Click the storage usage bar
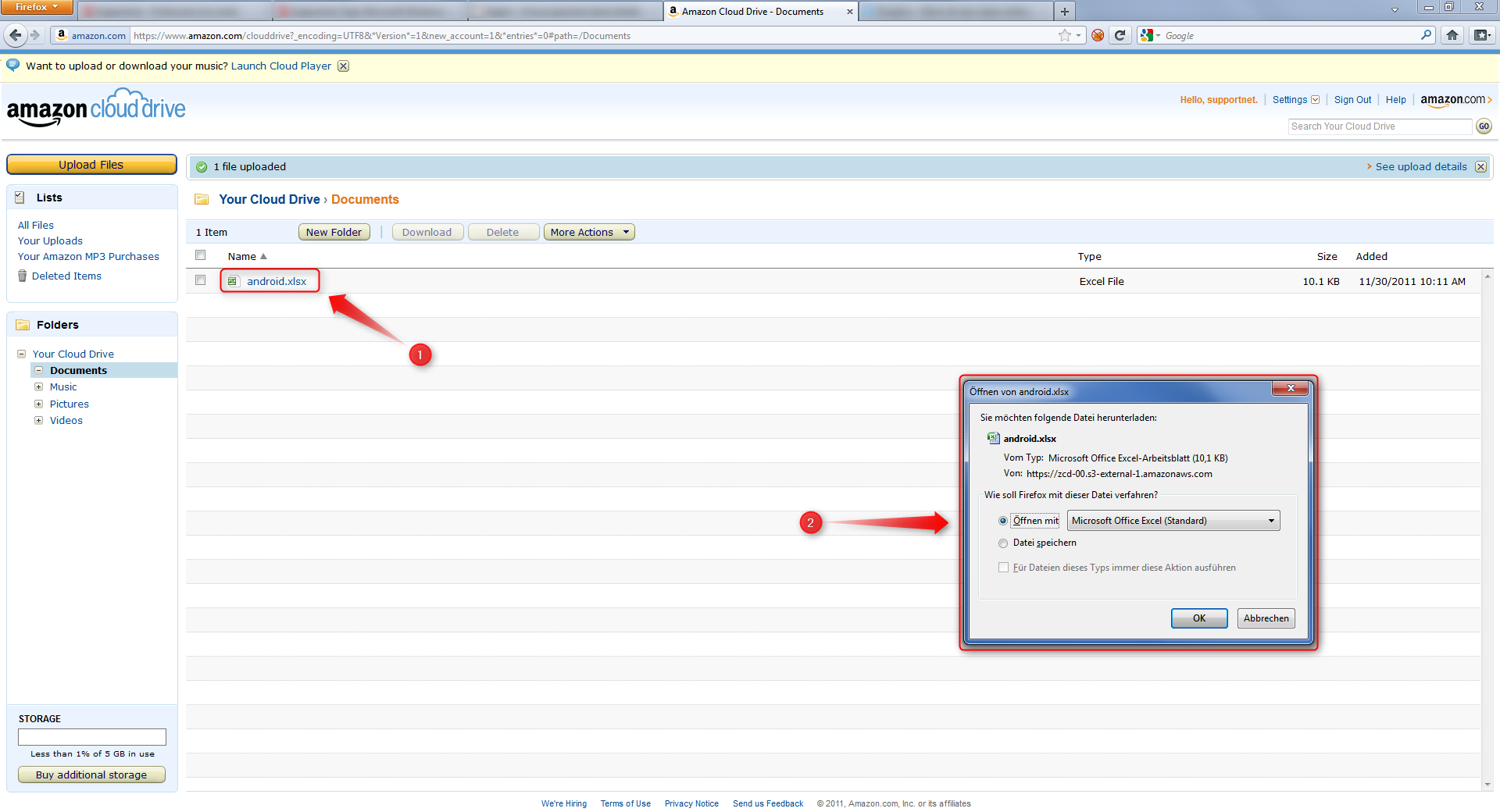Viewport: 1500px width, 812px height. pyautogui.click(x=91, y=736)
